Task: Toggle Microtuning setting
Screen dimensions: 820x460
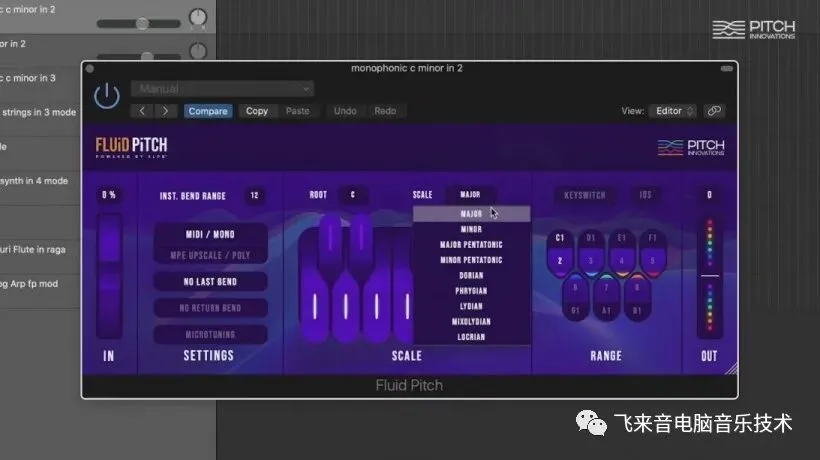Action: pos(210,334)
